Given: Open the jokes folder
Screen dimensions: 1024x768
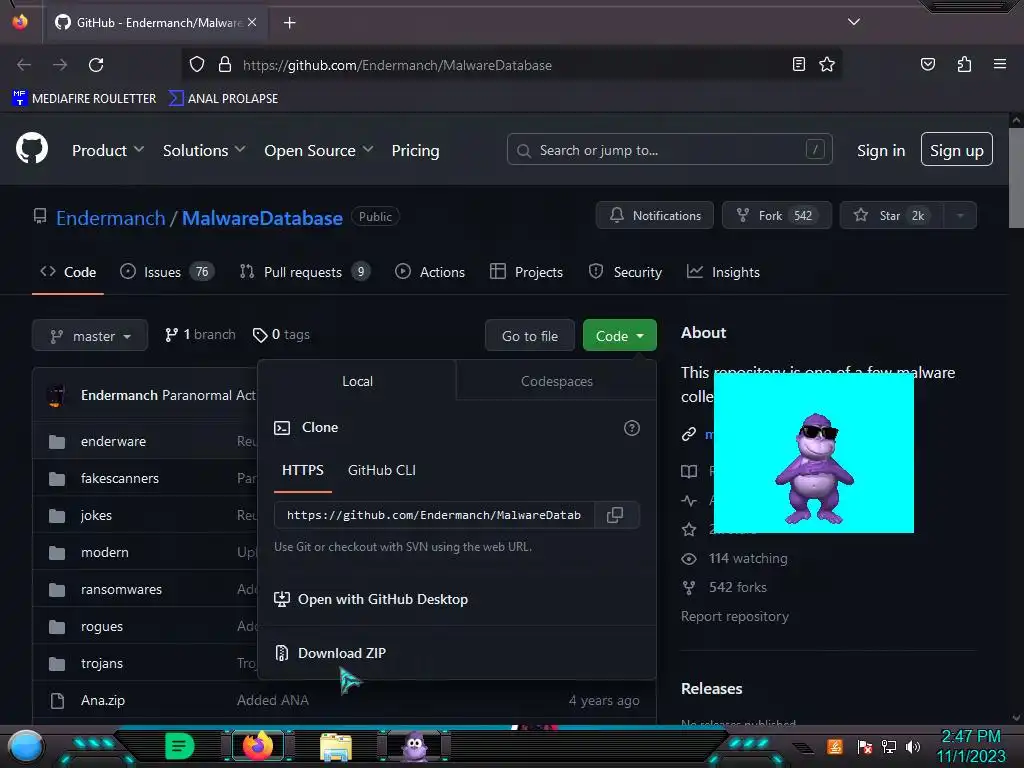Looking at the screenshot, I should click(96, 515).
